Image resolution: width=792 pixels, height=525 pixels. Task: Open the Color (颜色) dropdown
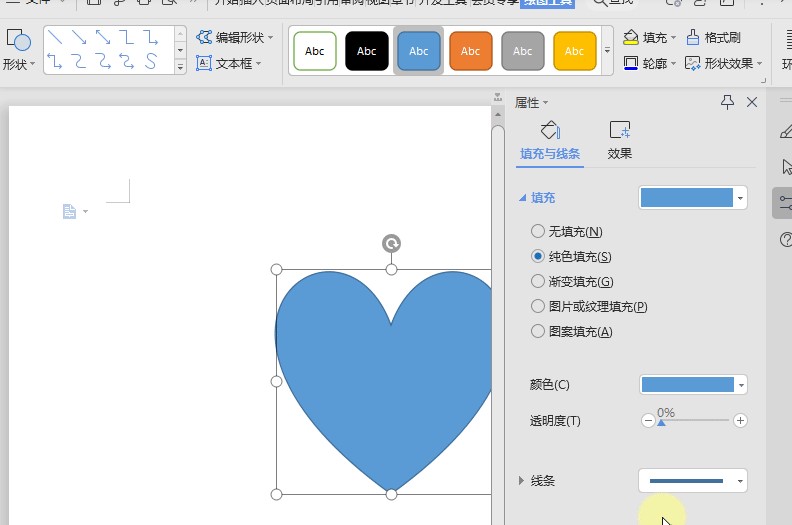(x=741, y=385)
